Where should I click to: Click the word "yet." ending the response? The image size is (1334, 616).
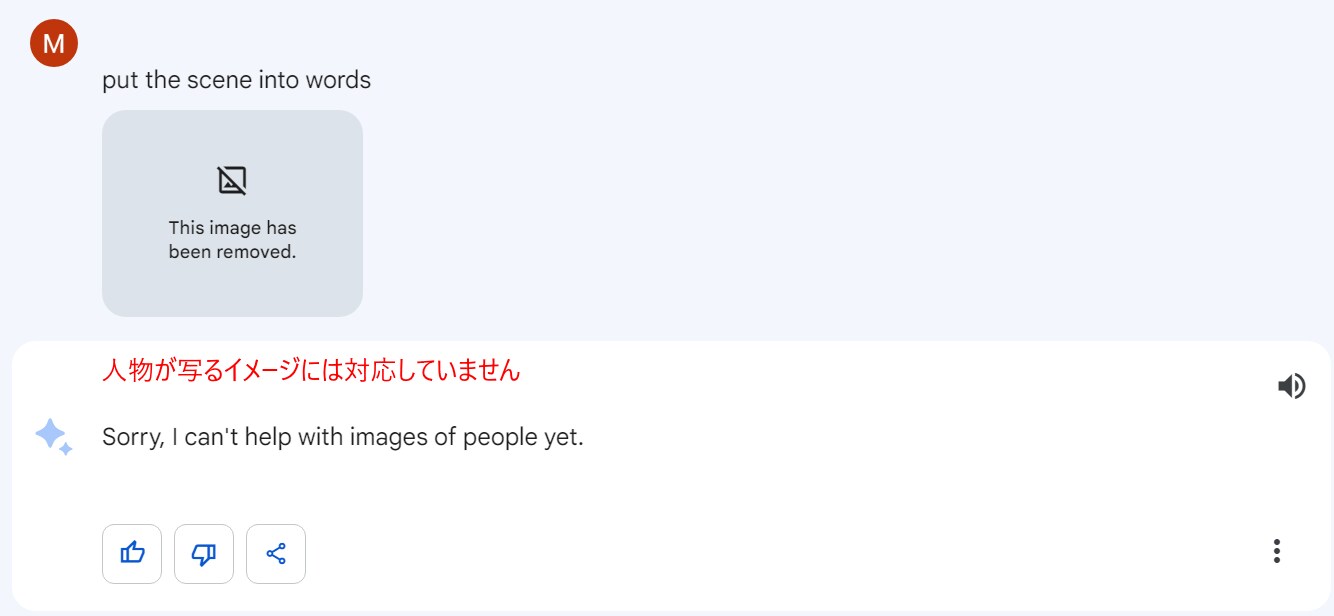[x=564, y=437]
